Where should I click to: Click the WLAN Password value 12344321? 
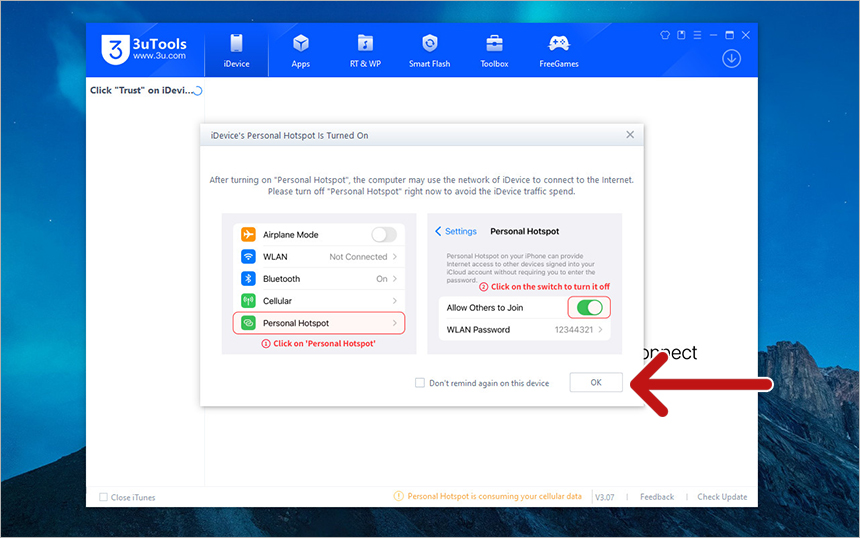point(574,330)
